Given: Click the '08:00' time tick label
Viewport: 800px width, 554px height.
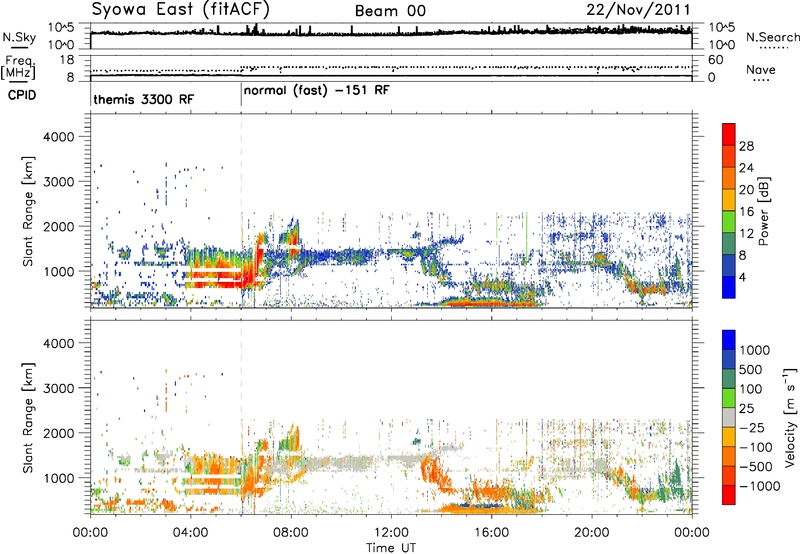Looking at the screenshot, I should point(291,533).
